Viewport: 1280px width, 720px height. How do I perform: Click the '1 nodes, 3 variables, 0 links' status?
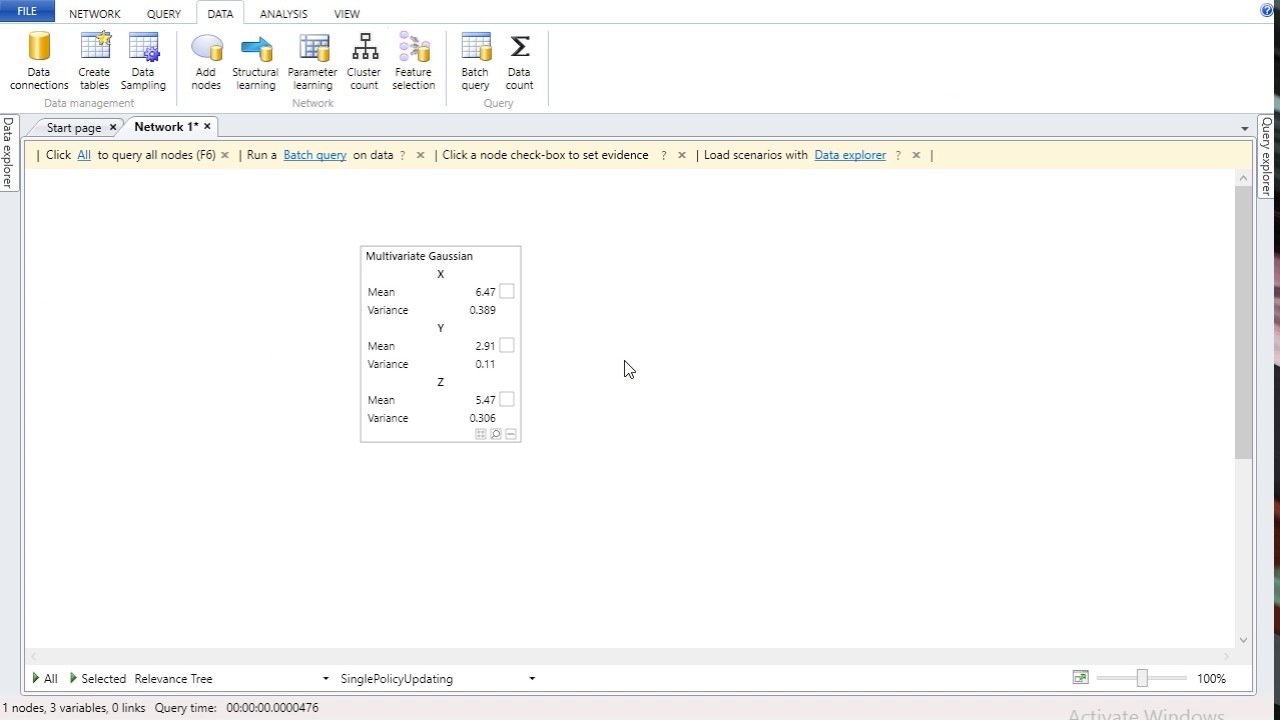click(73, 707)
